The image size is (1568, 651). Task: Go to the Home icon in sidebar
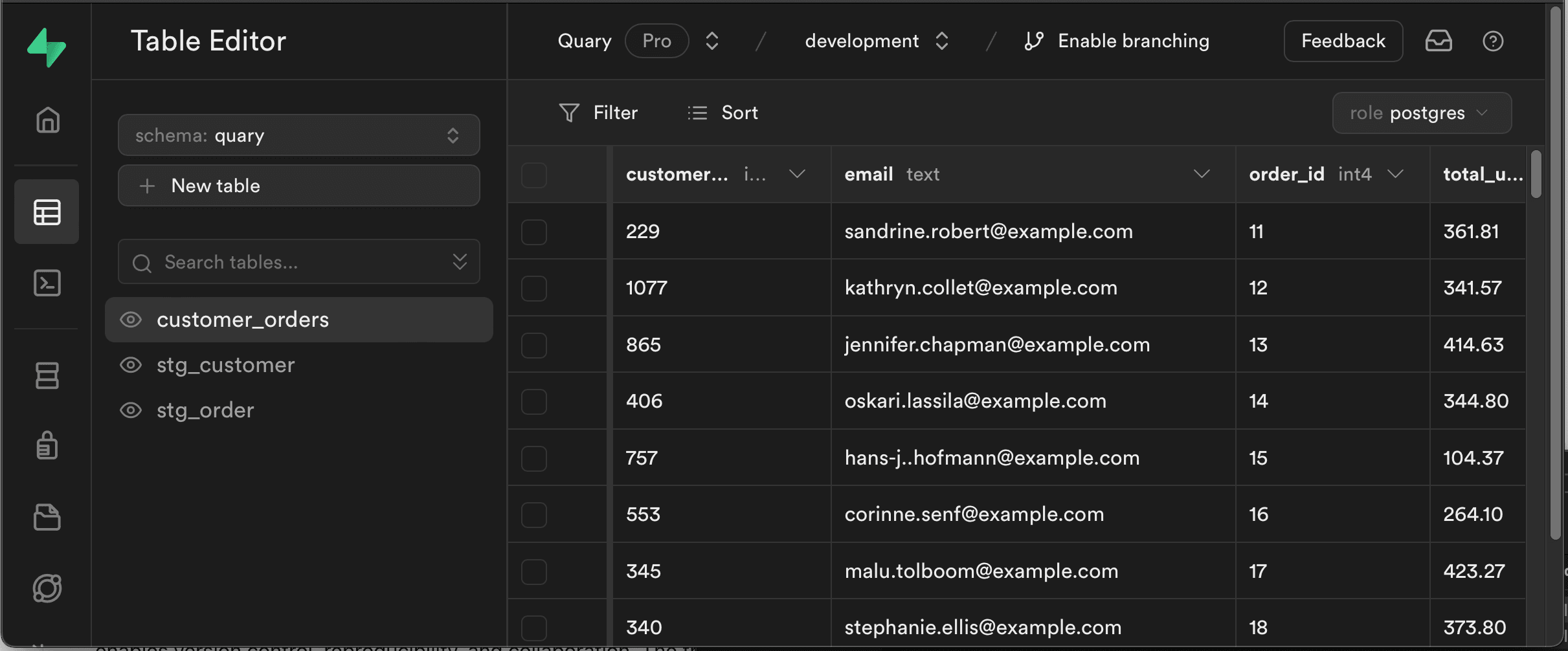pyautogui.click(x=47, y=120)
